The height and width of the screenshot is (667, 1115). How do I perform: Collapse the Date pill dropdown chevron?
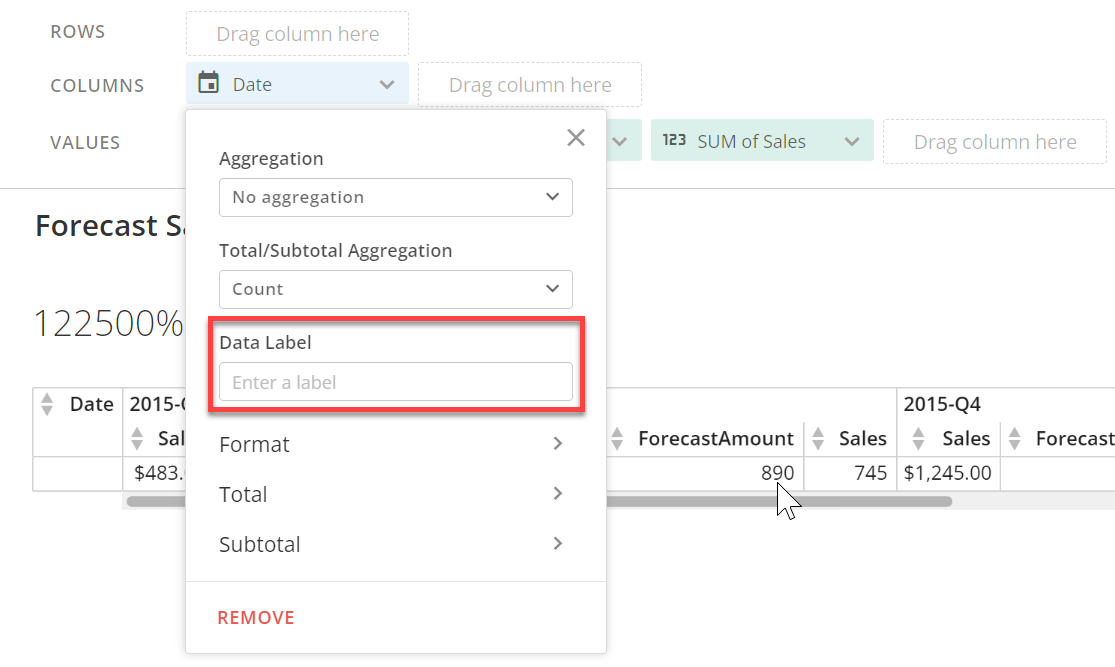(x=388, y=85)
